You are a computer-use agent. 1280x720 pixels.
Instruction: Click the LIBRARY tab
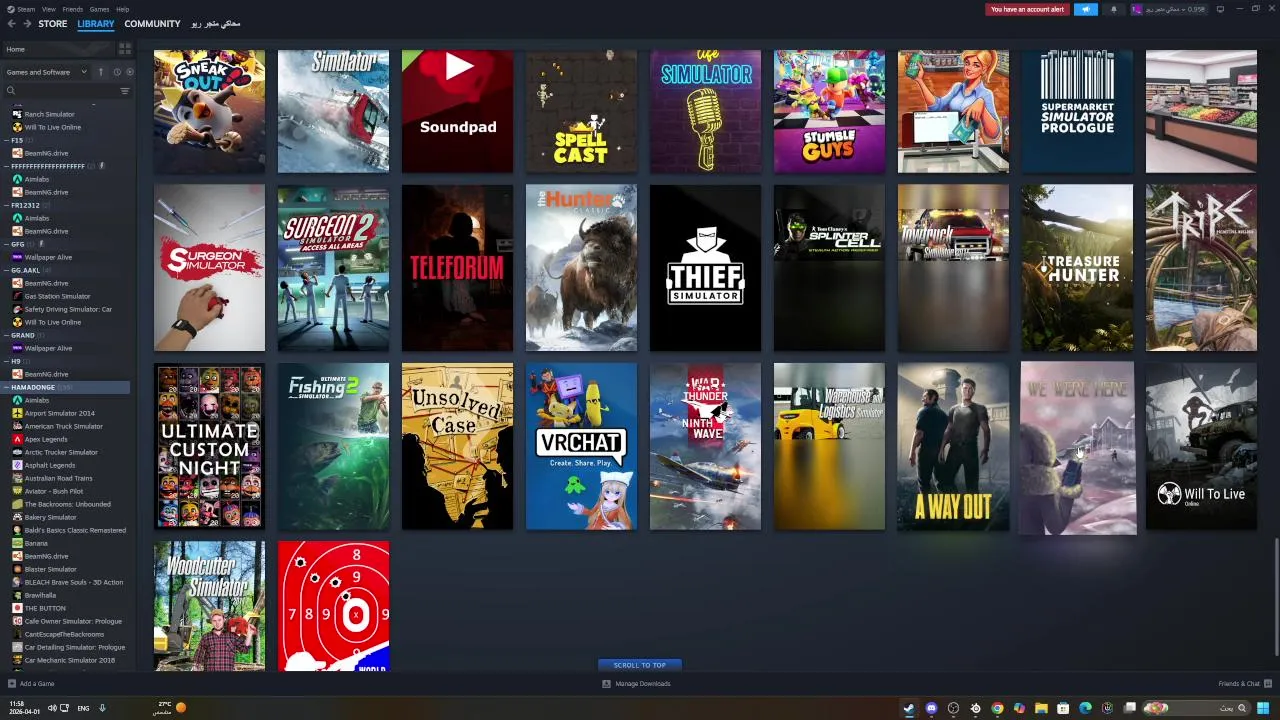click(96, 24)
